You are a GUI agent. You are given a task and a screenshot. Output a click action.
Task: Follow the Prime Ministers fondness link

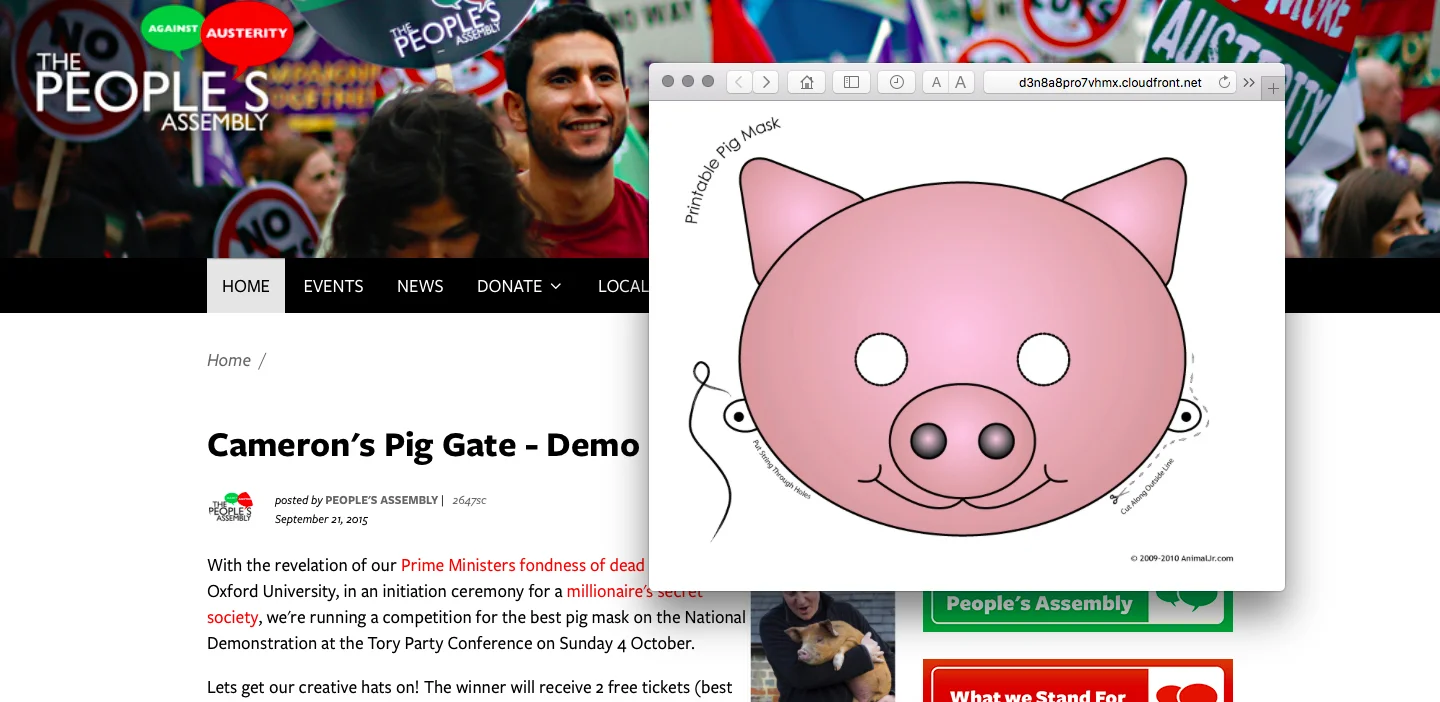(523, 565)
